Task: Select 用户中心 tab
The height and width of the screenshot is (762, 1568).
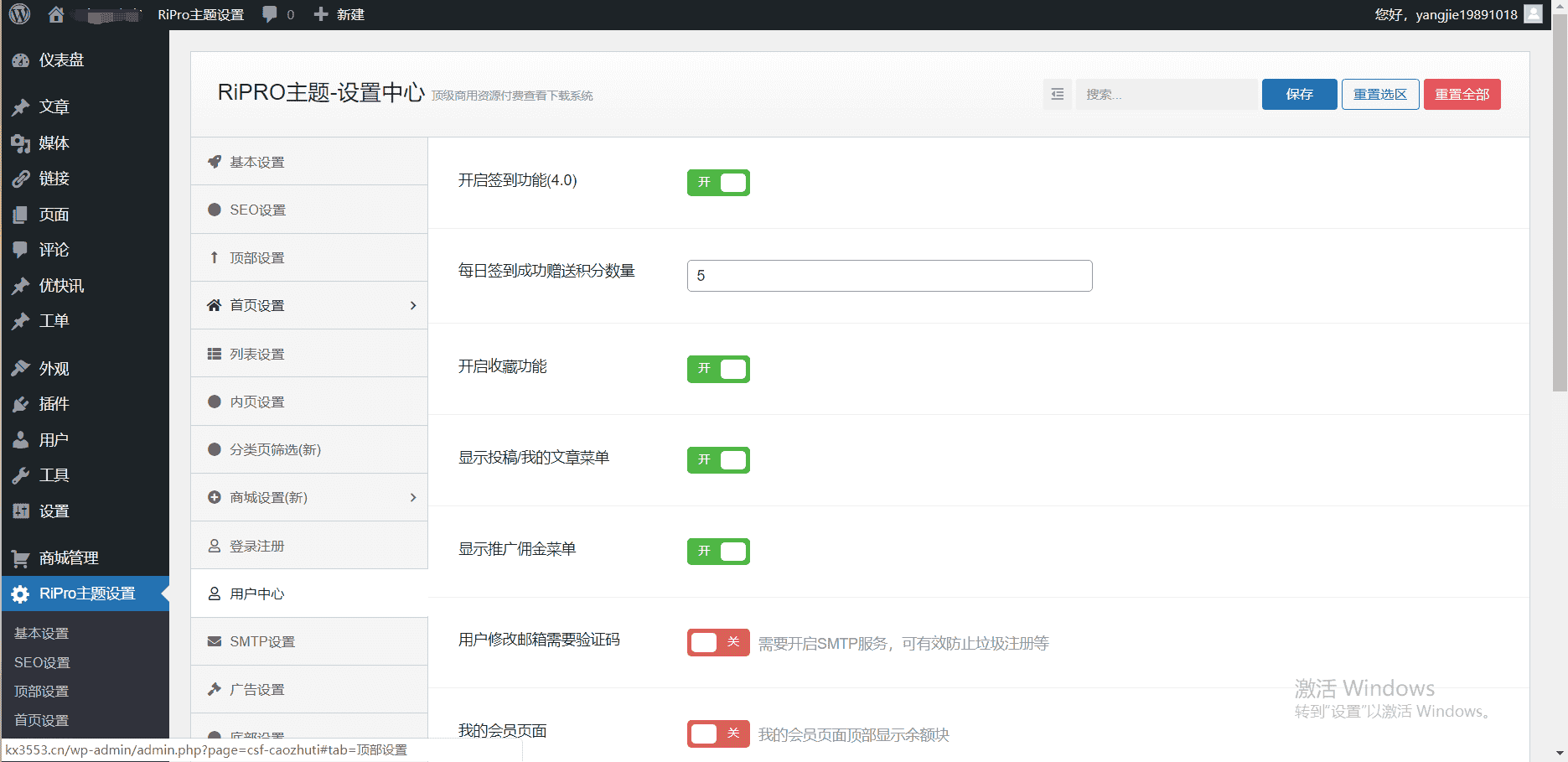Action: (309, 594)
